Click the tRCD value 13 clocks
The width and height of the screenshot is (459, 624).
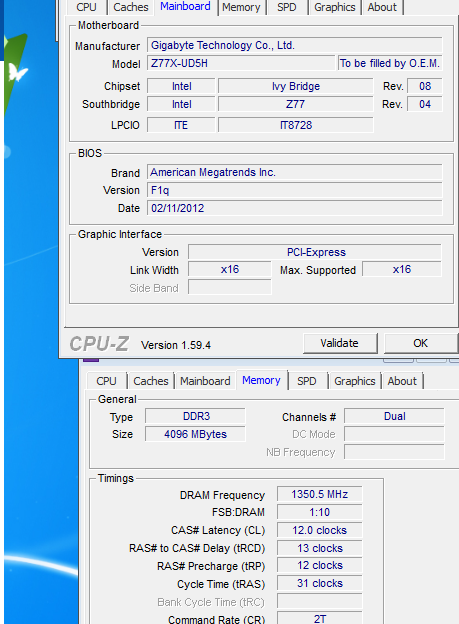320,548
